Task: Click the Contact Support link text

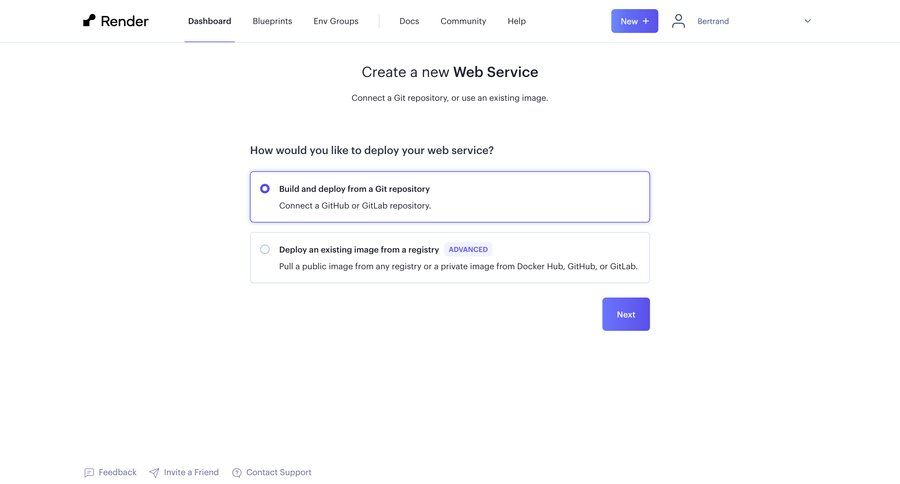Action: click(x=279, y=472)
